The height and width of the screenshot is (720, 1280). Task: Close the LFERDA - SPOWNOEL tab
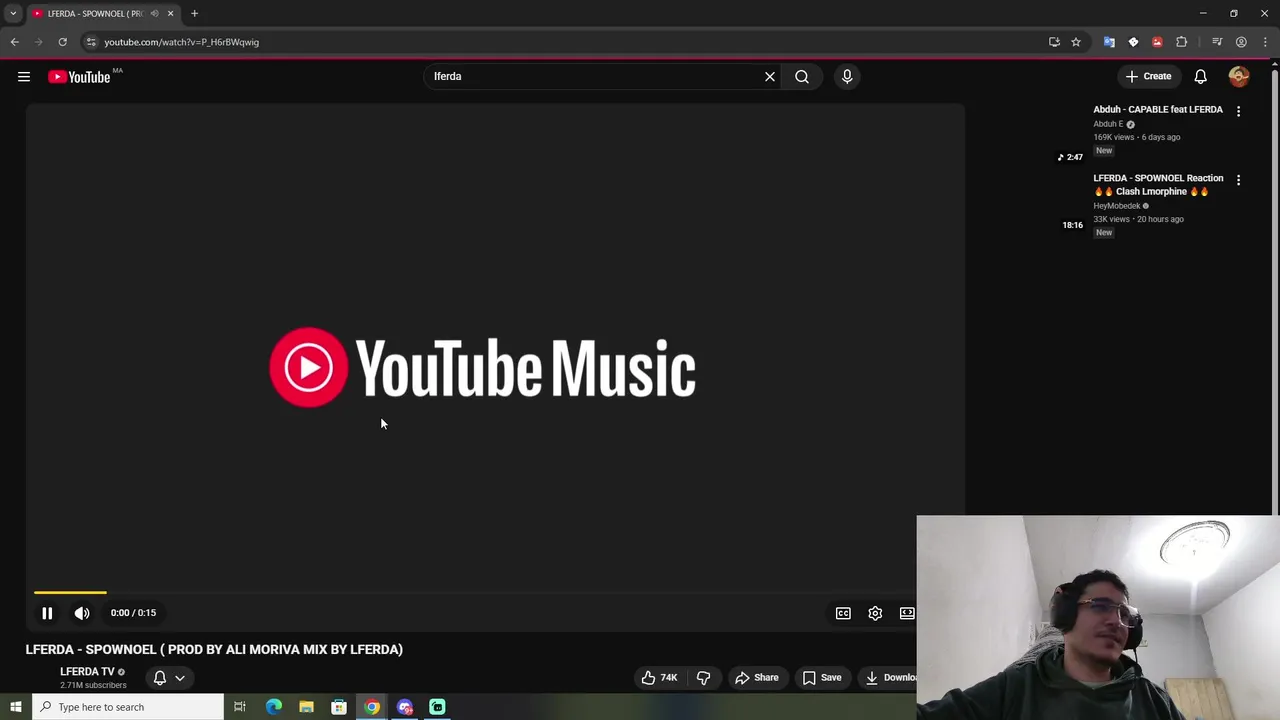click(170, 14)
